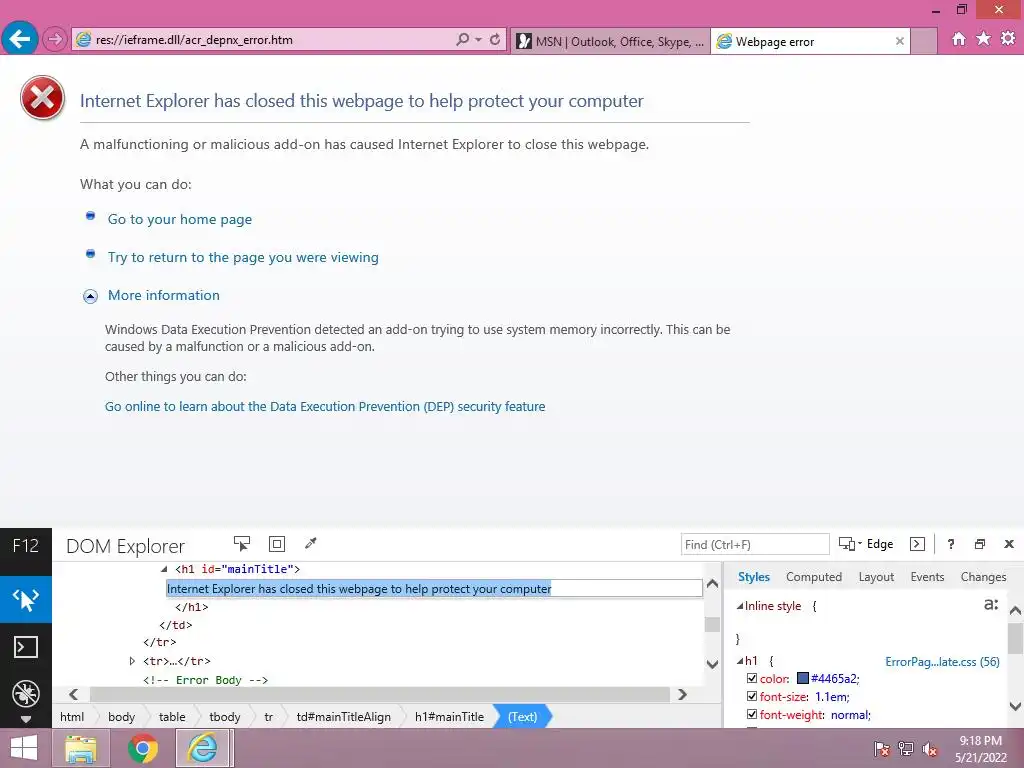Switch to the Changes tab
Screen dimensions: 1024x768
coord(983,577)
